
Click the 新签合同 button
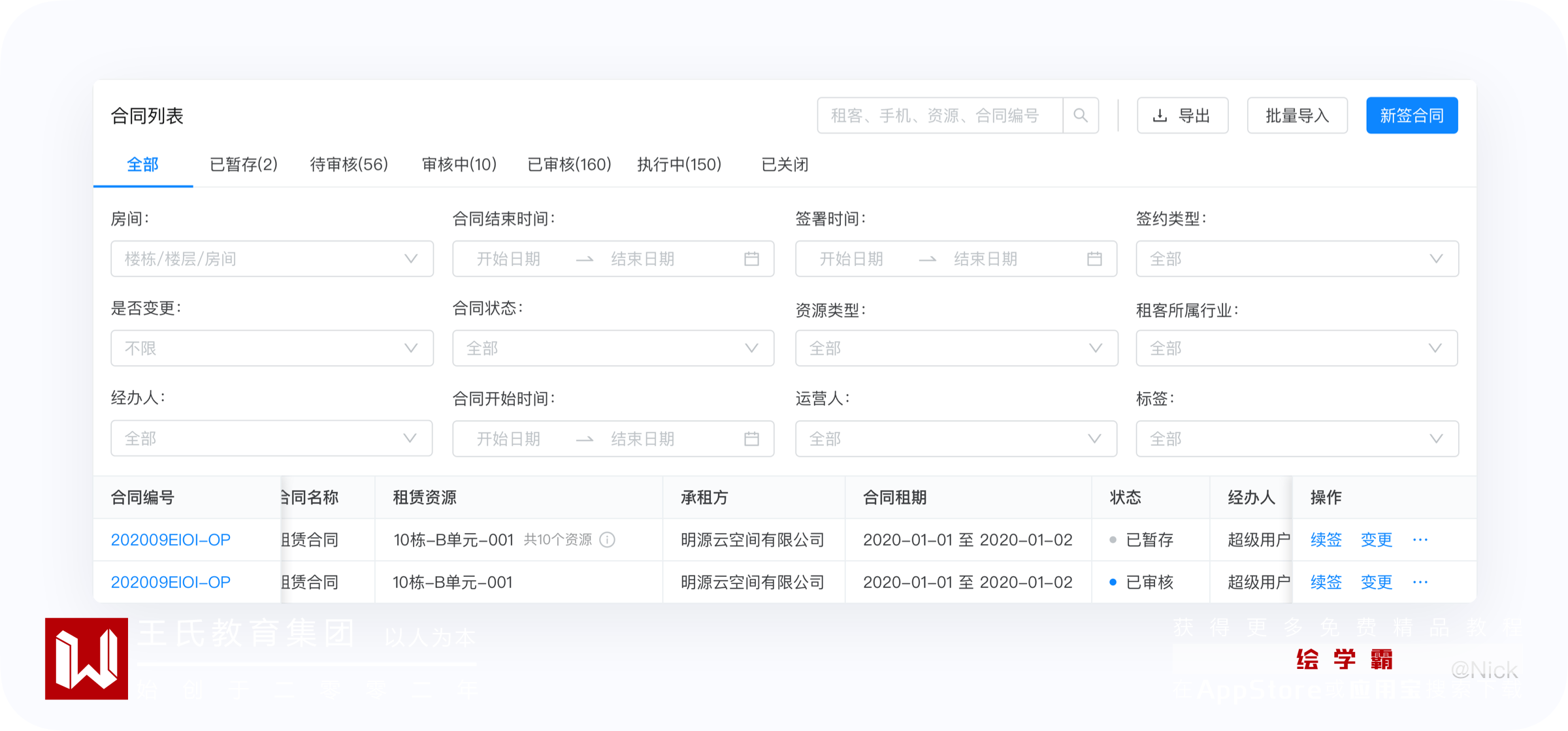click(1411, 116)
